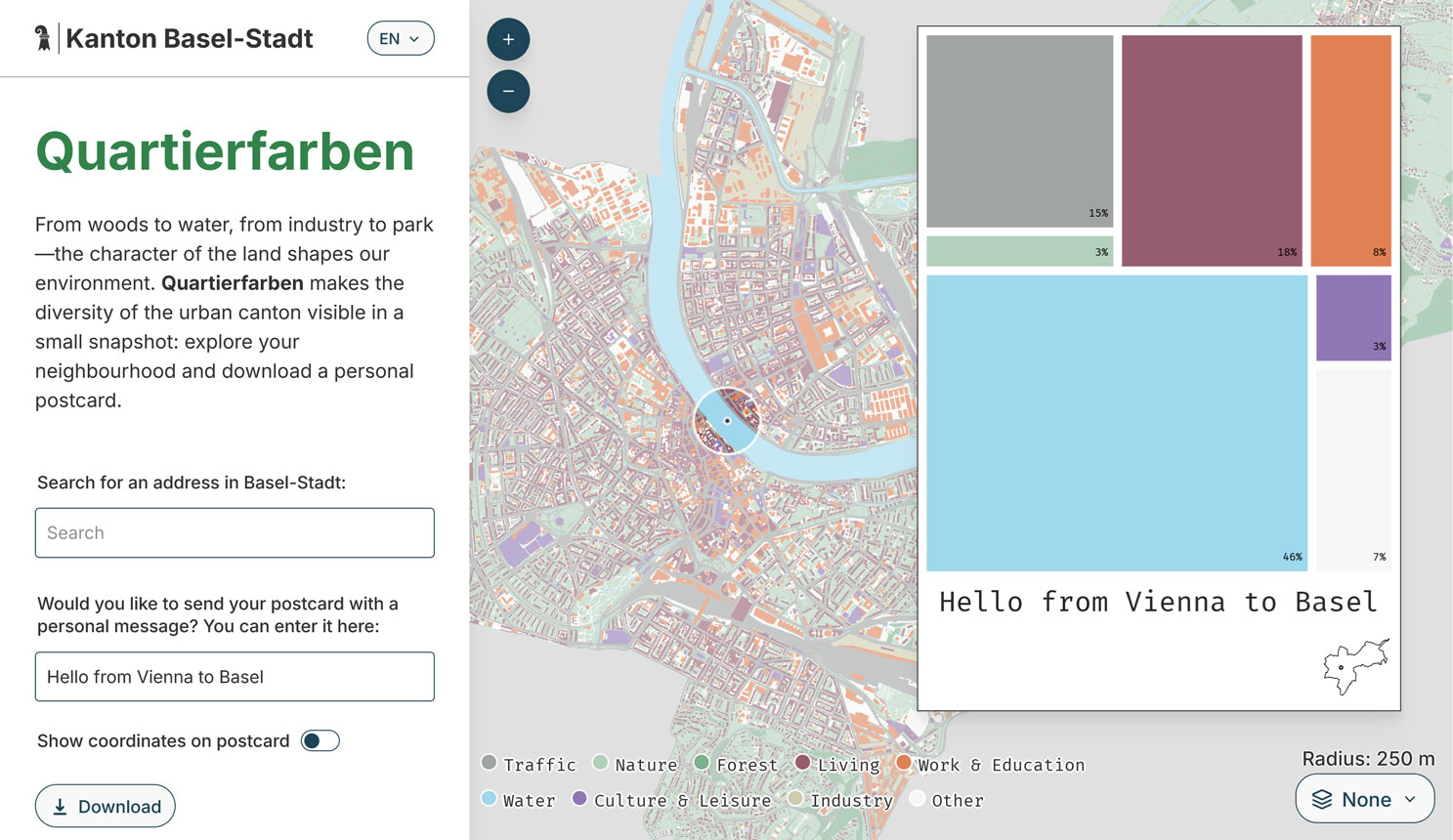Click the Work & Education orange dot
This screenshot has width=1453, height=840.
904,762
